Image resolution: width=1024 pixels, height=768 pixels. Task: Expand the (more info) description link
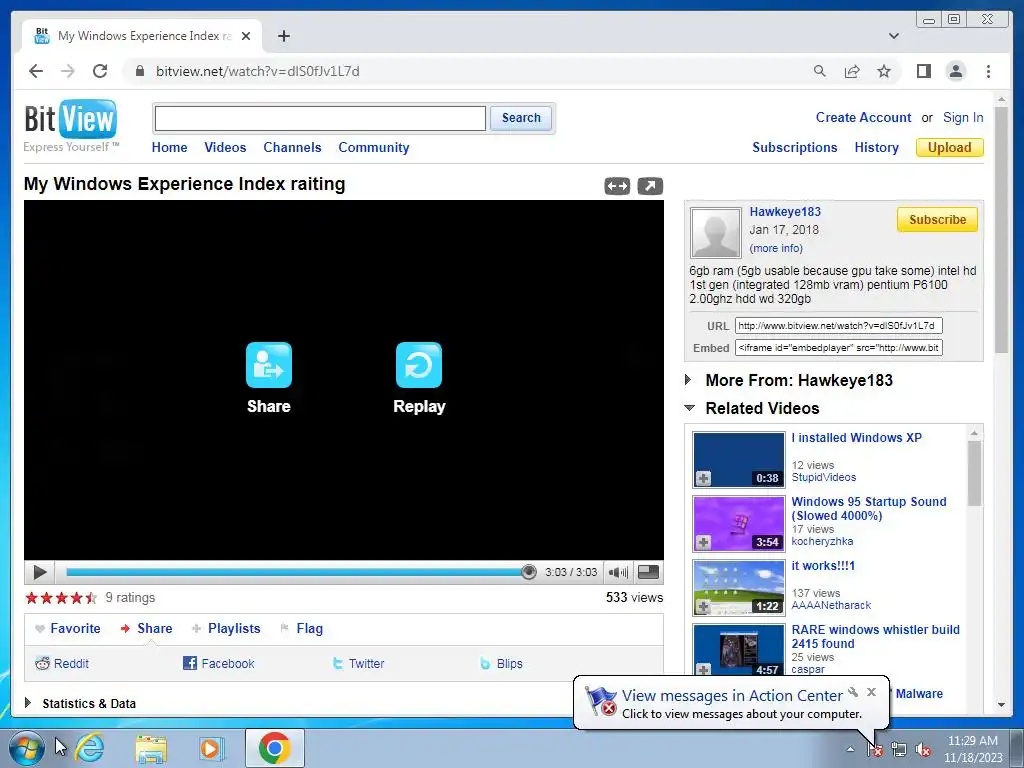coord(776,248)
